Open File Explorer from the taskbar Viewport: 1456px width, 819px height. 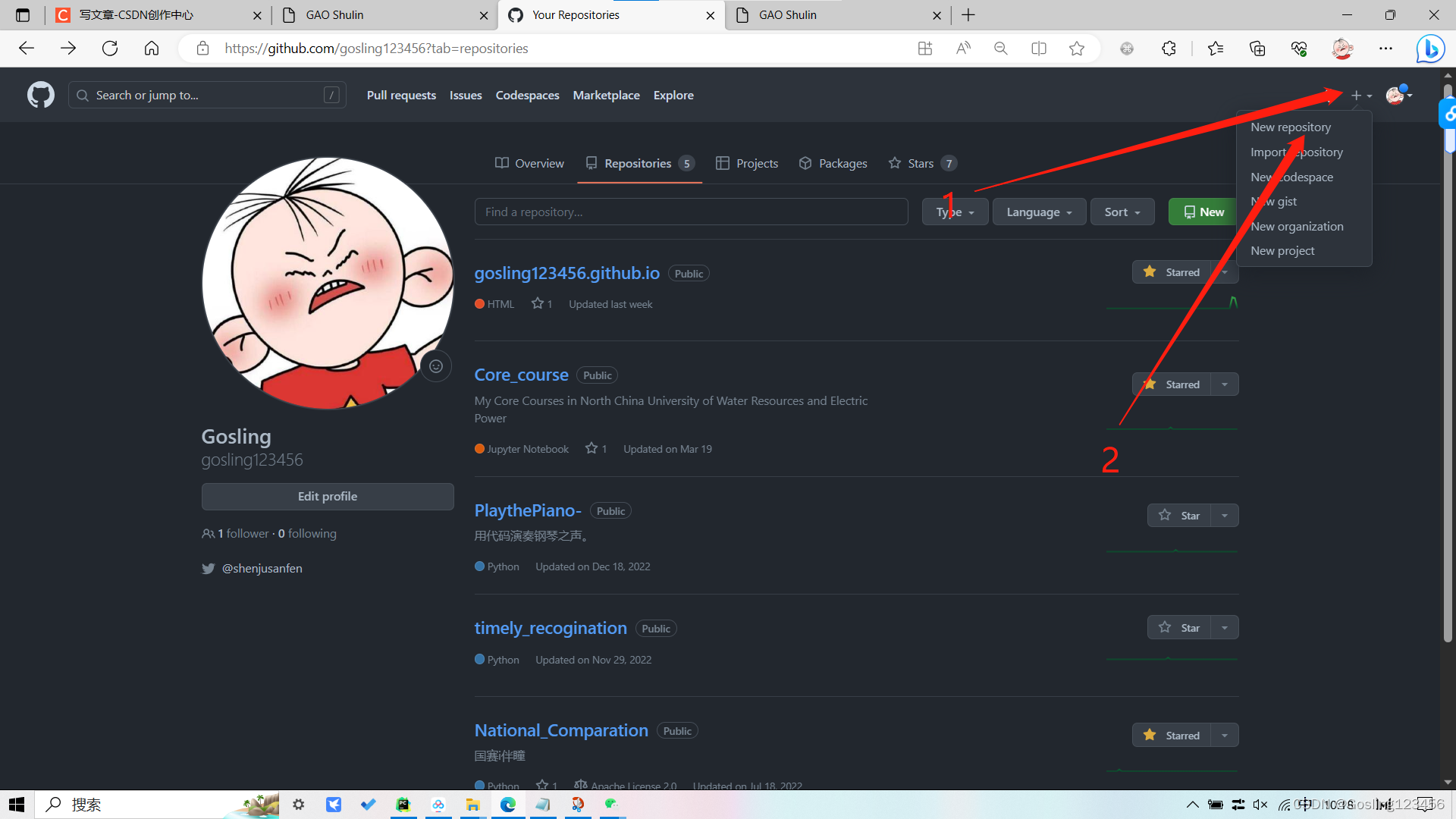(473, 805)
